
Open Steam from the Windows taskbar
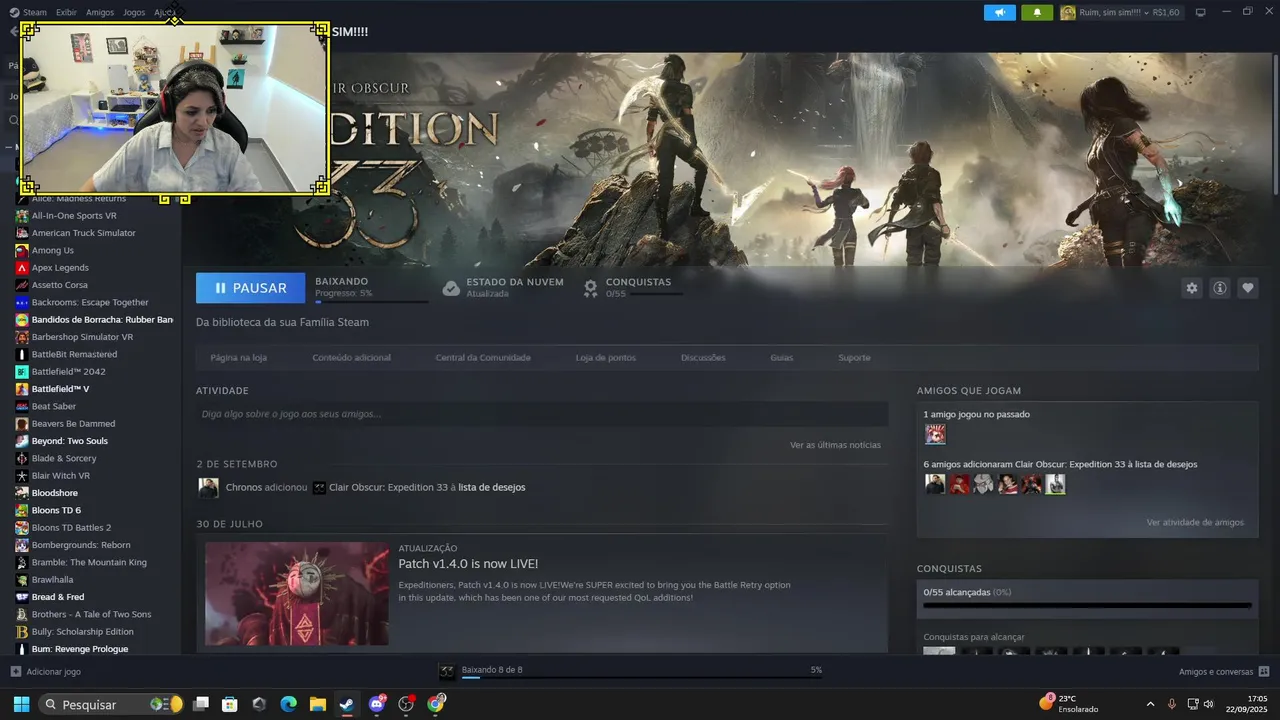(346, 704)
